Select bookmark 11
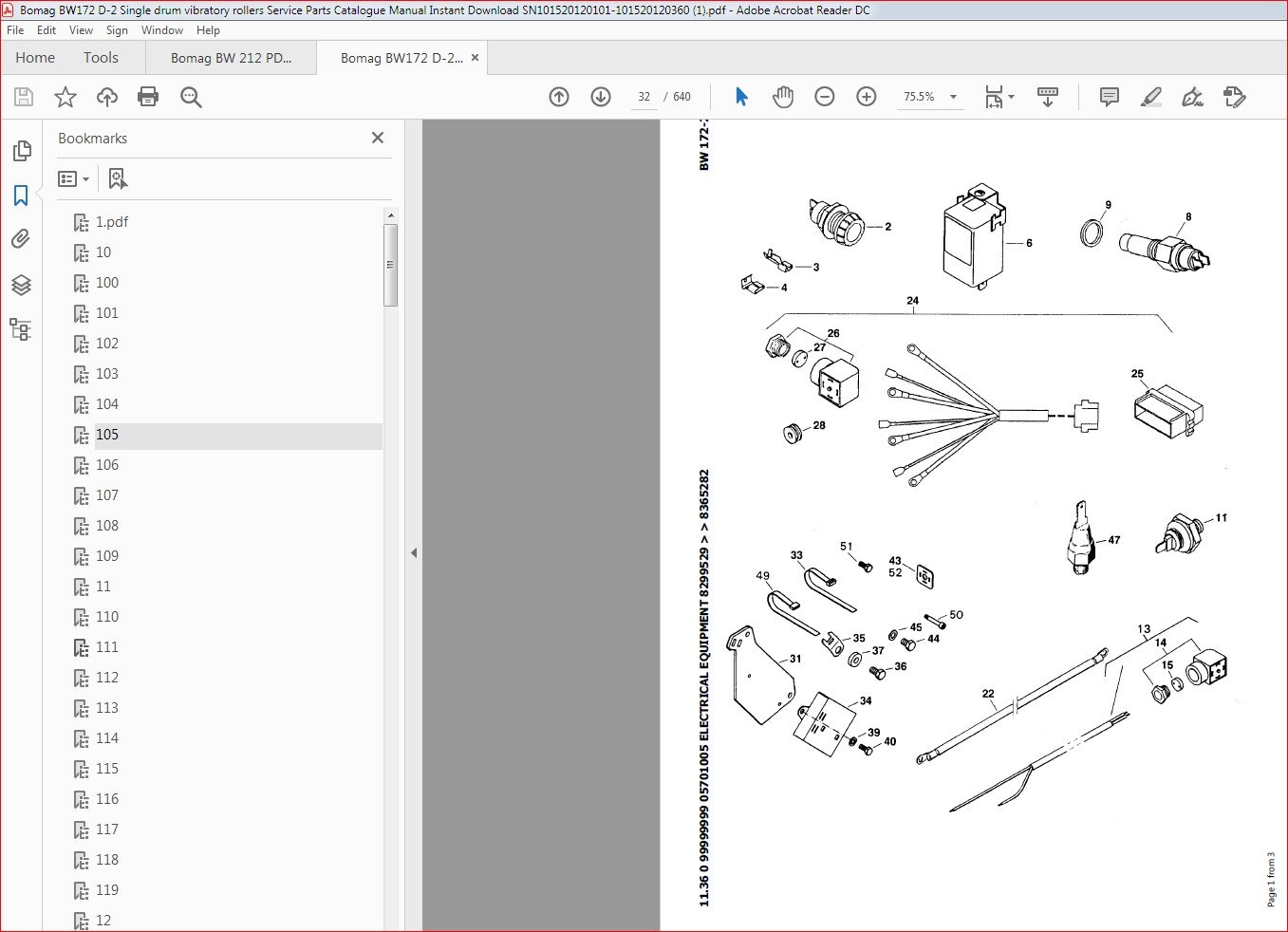1288x932 pixels. [103, 587]
